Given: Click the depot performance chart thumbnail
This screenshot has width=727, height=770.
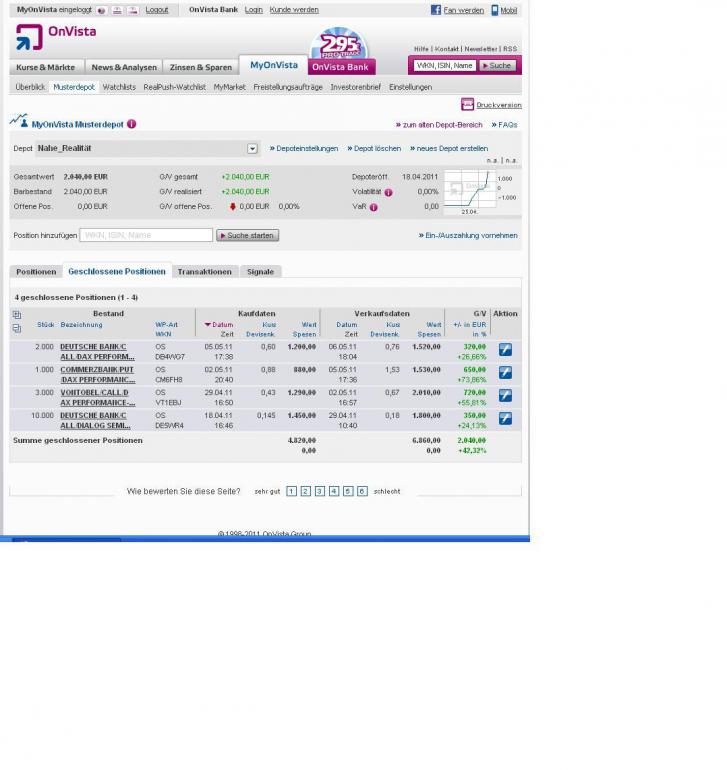Looking at the screenshot, I should tap(470, 192).
